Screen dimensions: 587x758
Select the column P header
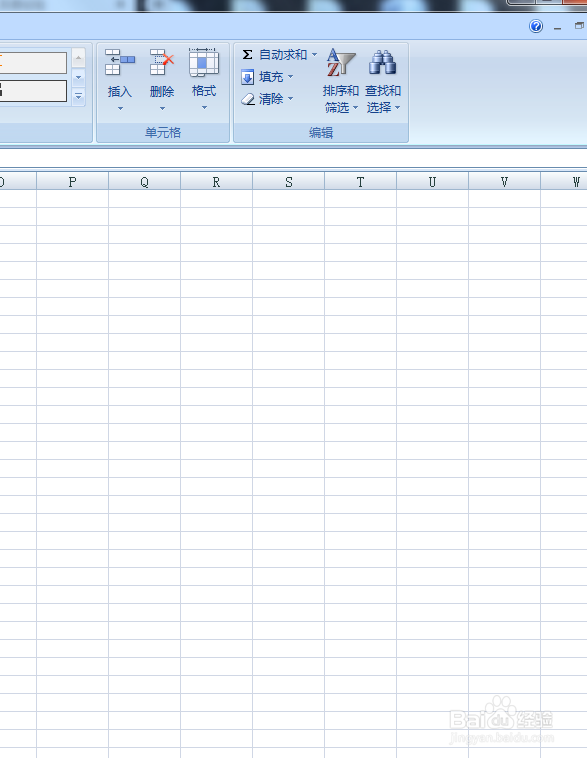pyautogui.click(x=72, y=182)
